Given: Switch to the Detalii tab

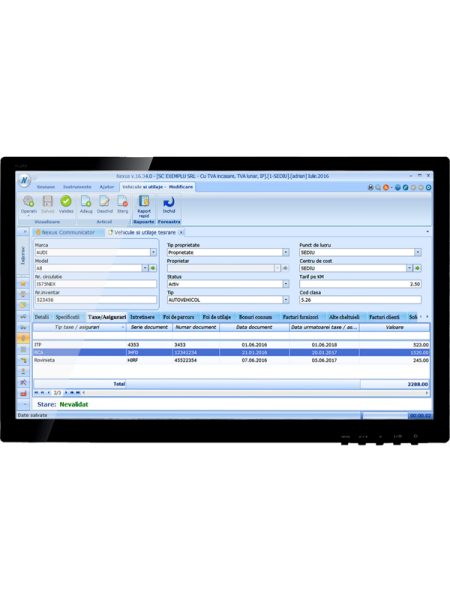Looking at the screenshot, I should coord(42,317).
